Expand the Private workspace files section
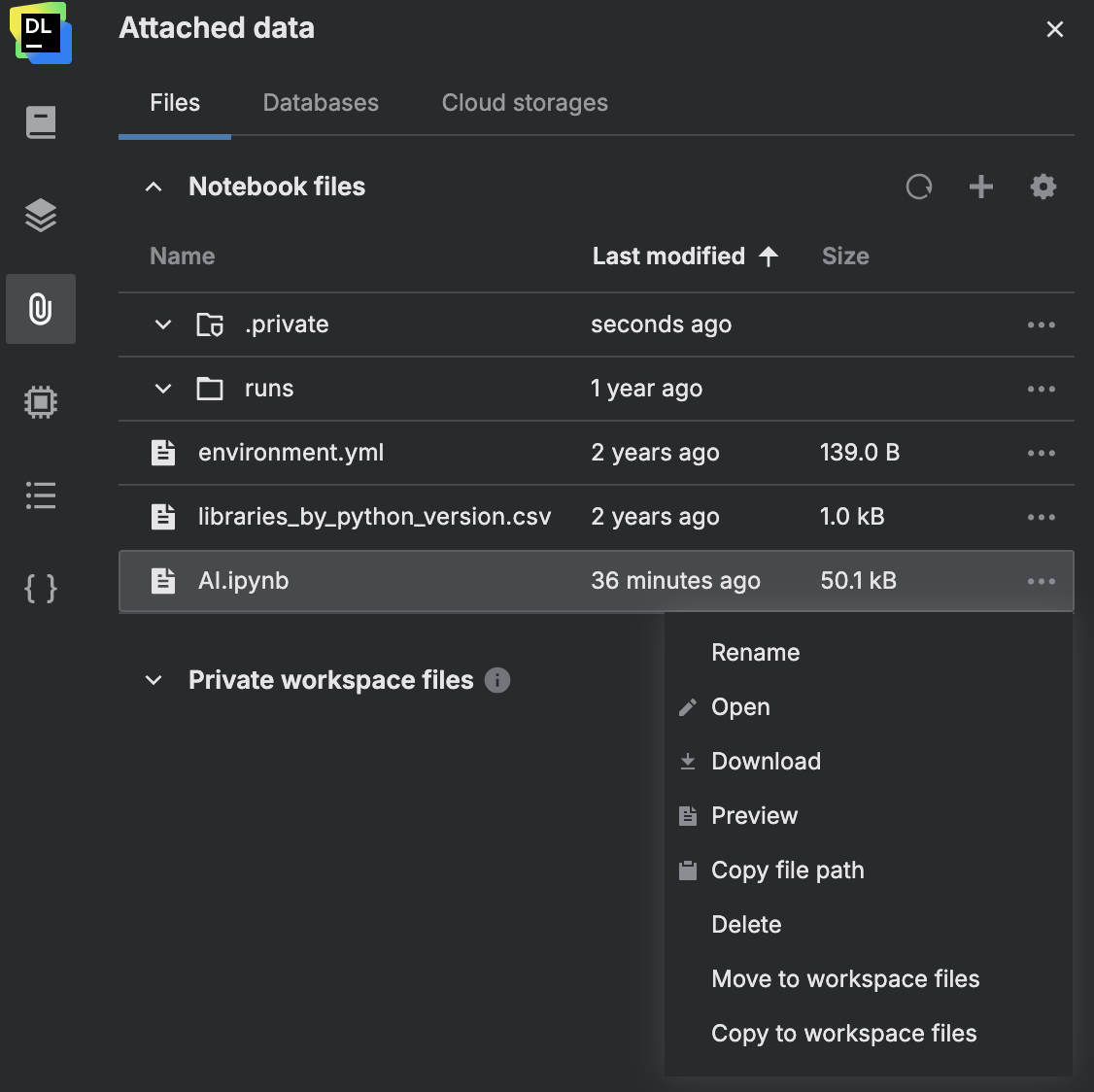This screenshot has width=1094, height=1092. [x=153, y=680]
